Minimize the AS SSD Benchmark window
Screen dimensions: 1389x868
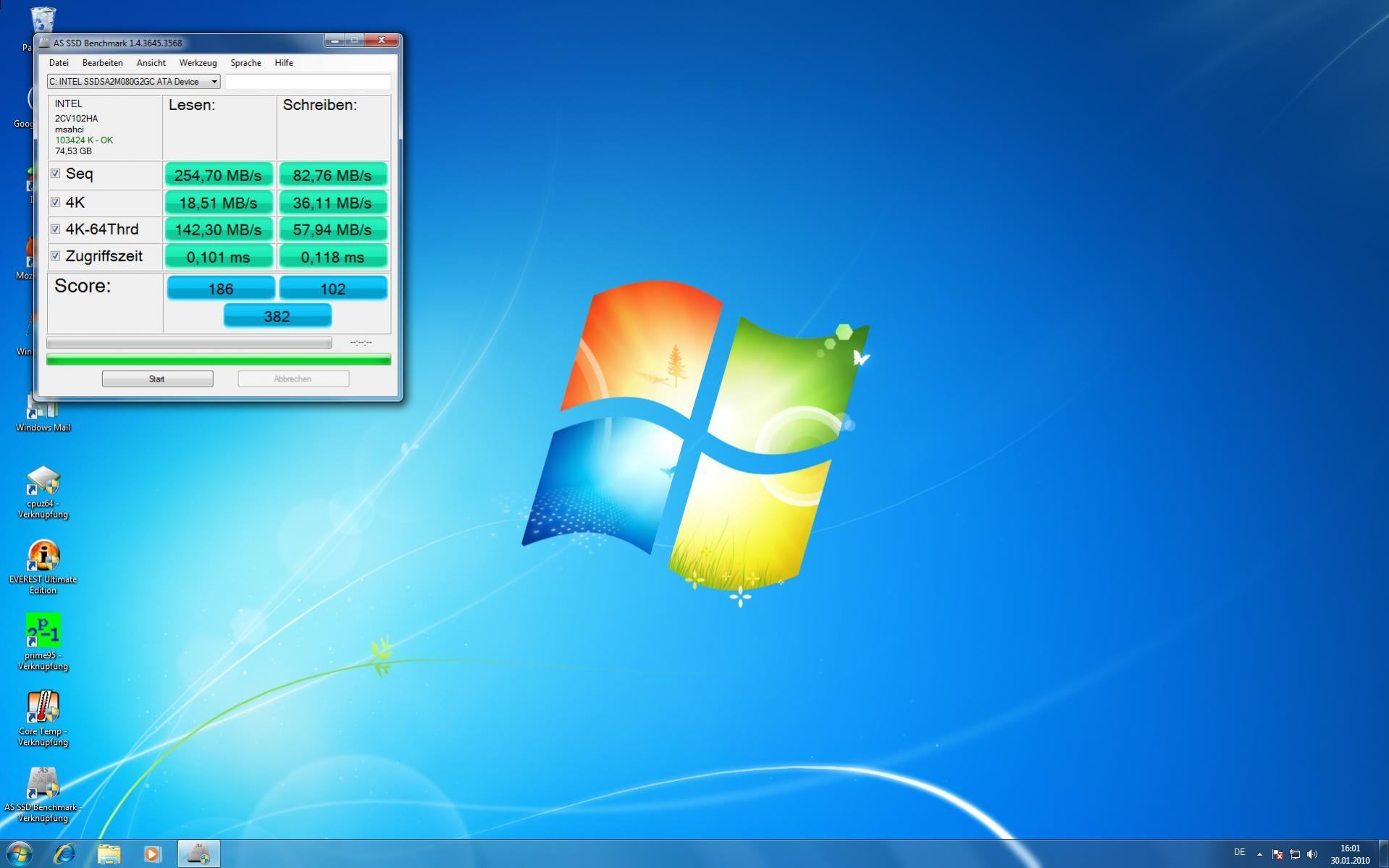click(x=335, y=41)
